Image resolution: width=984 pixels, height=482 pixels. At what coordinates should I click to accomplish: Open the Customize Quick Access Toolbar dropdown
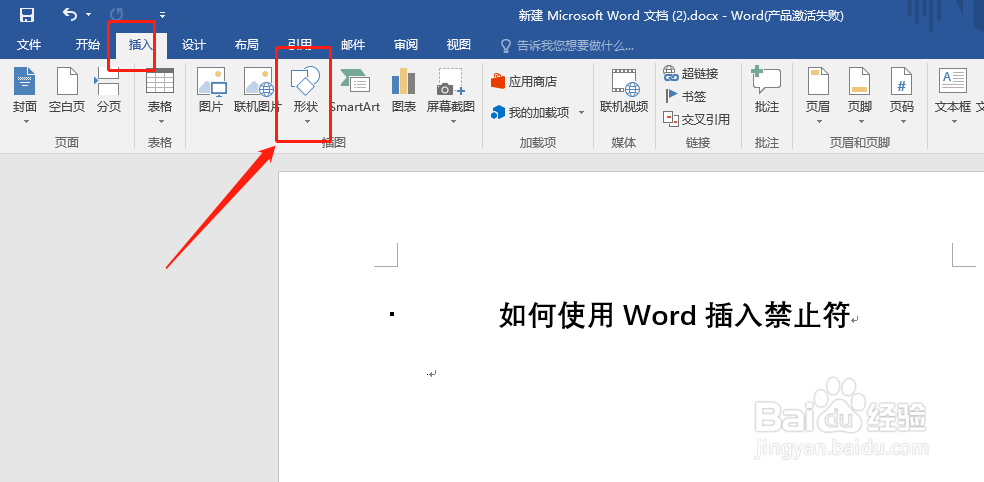pos(162,14)
